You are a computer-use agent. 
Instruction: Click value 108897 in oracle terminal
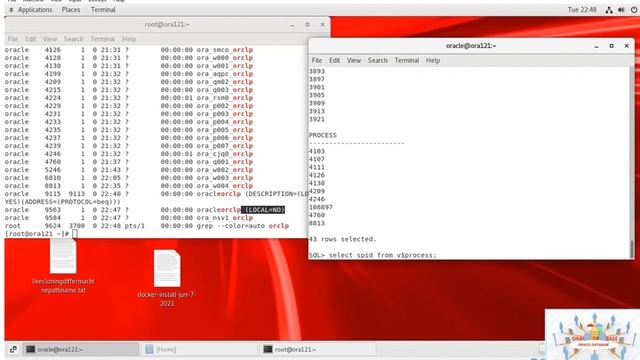coord(321,207)
